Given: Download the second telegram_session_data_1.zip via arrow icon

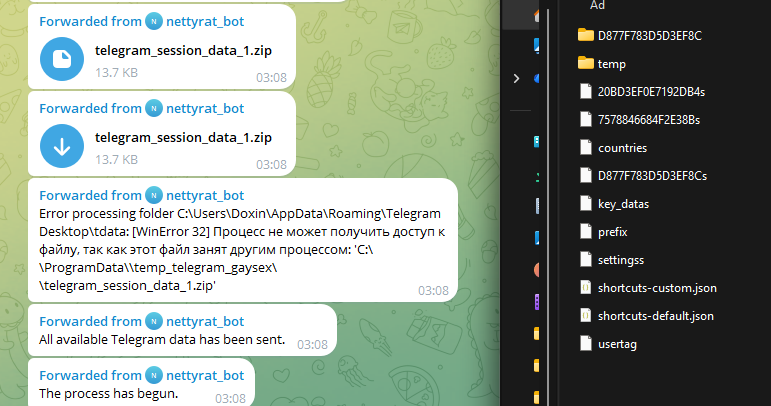Looking at the screenshot, I should (x=62, y=146).
